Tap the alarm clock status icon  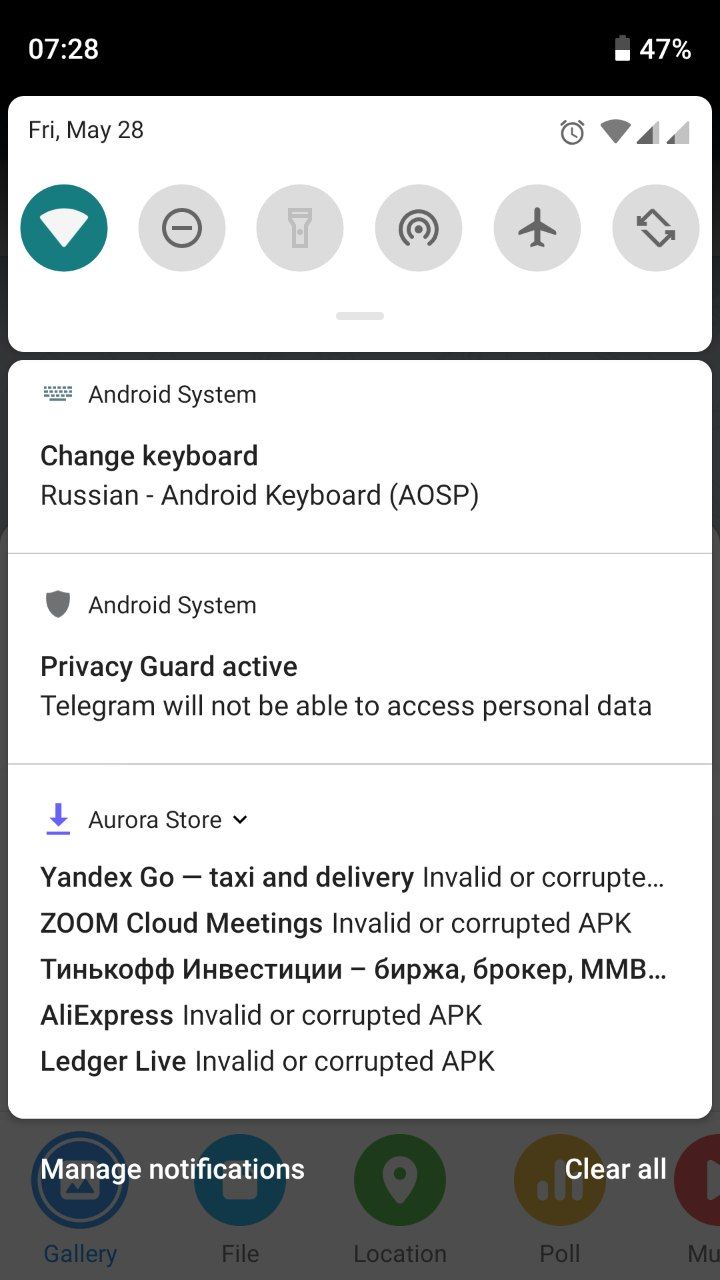click(x=572, y=132)
